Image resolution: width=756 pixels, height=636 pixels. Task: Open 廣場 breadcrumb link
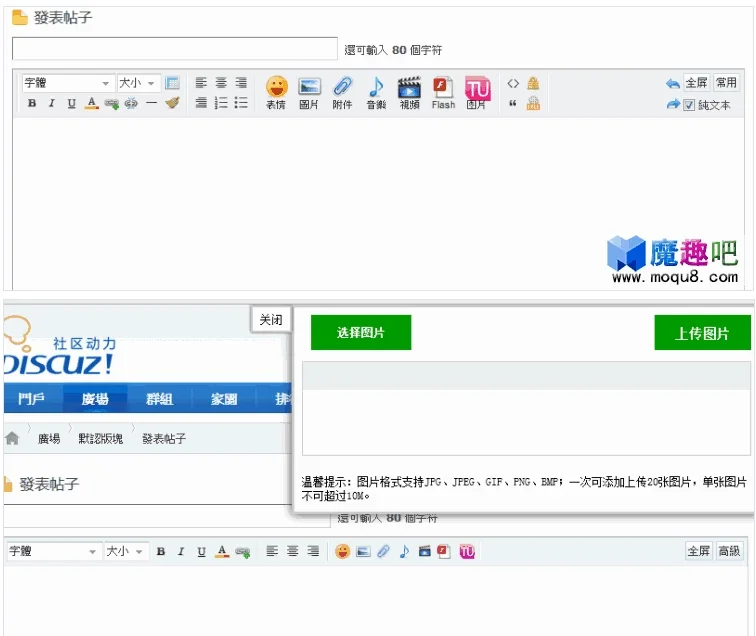(x=49, y=439)
